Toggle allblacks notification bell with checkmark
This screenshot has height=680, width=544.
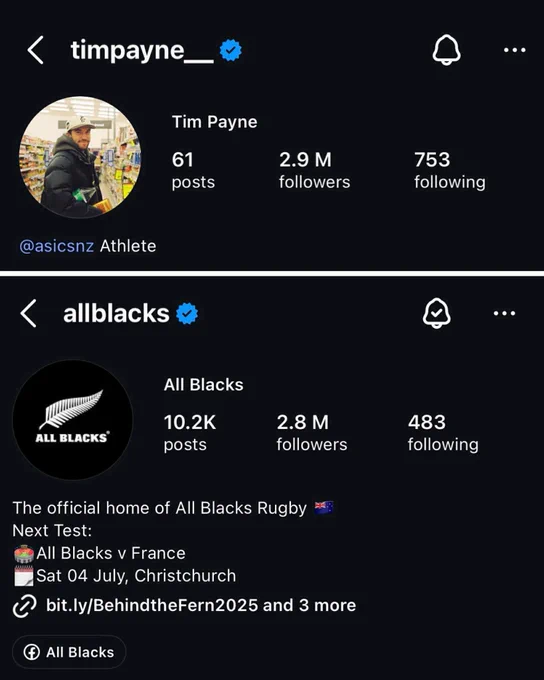click(x=437, y=313)
